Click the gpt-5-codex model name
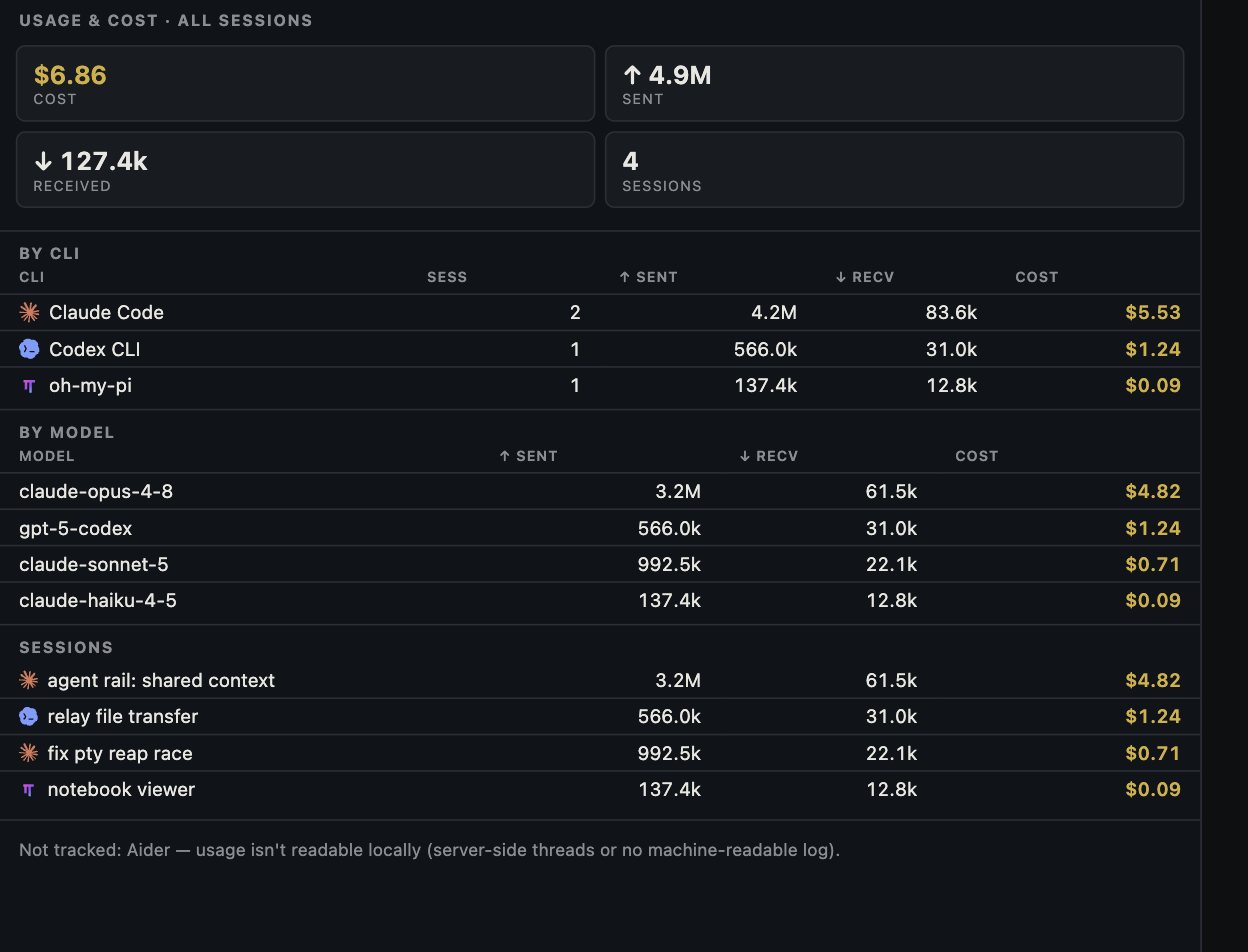The width and height of the screenshot is (1248, 952). [76, 528]
